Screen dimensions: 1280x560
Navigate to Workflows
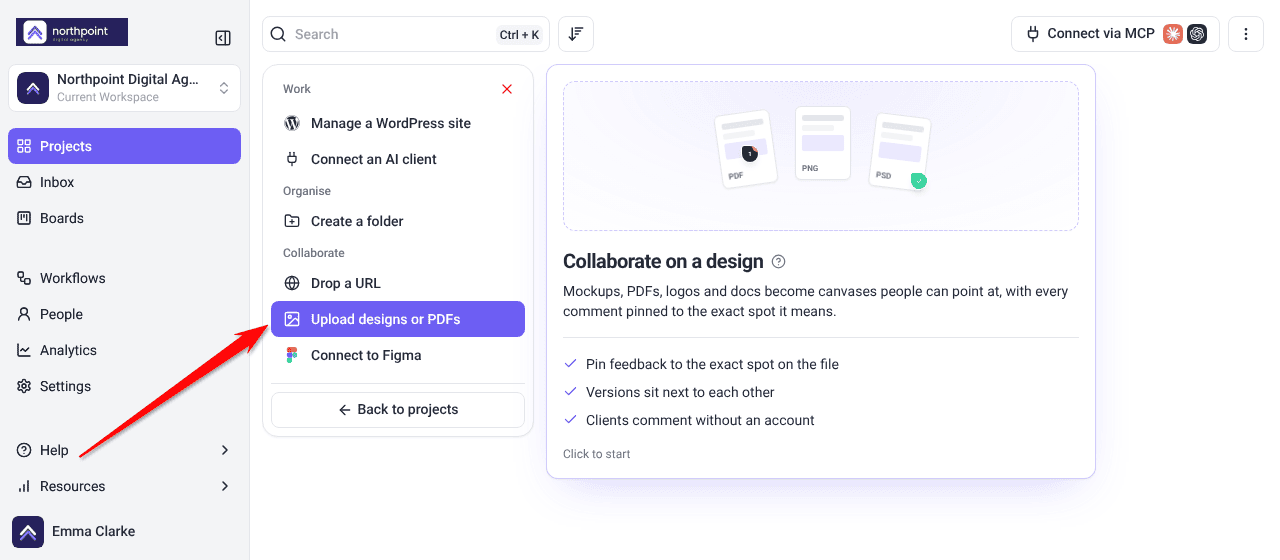pos(124,278)
